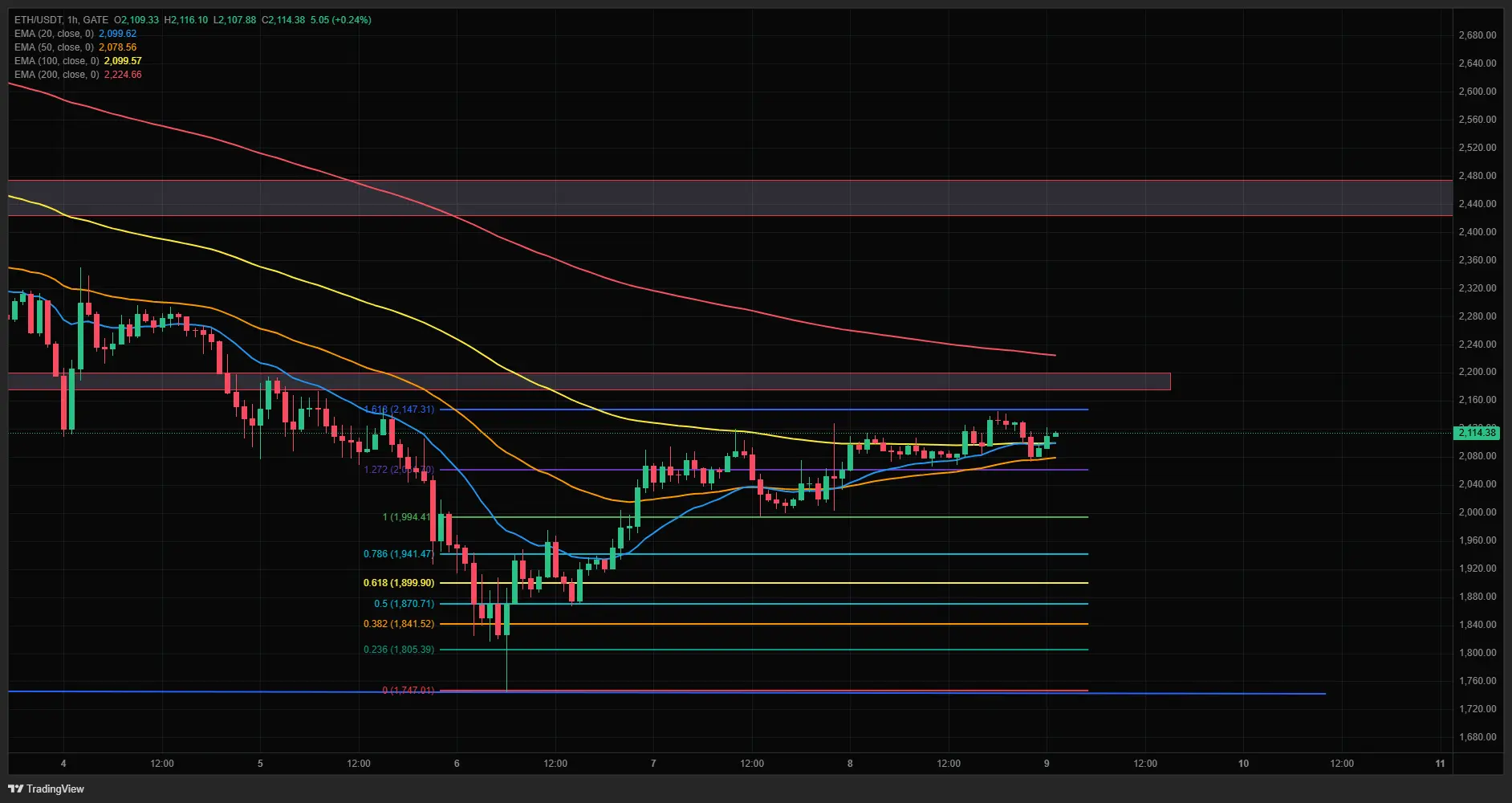Click the close price C2,114.38 in the header
Image resolution: width=1512 pixels, height=803 pixels.
tap(283, 20)
